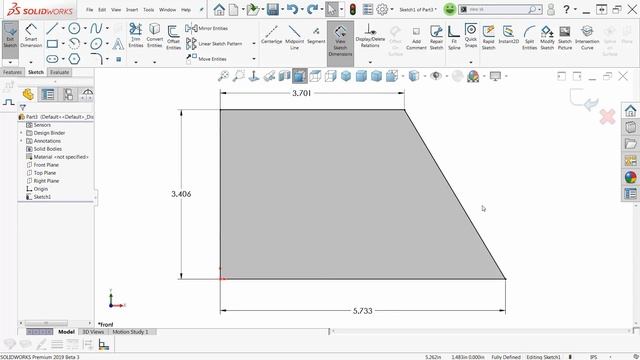
Task: Select the Corner Rectangle tool
Action: pyautogui.click(x=52, y=43)
